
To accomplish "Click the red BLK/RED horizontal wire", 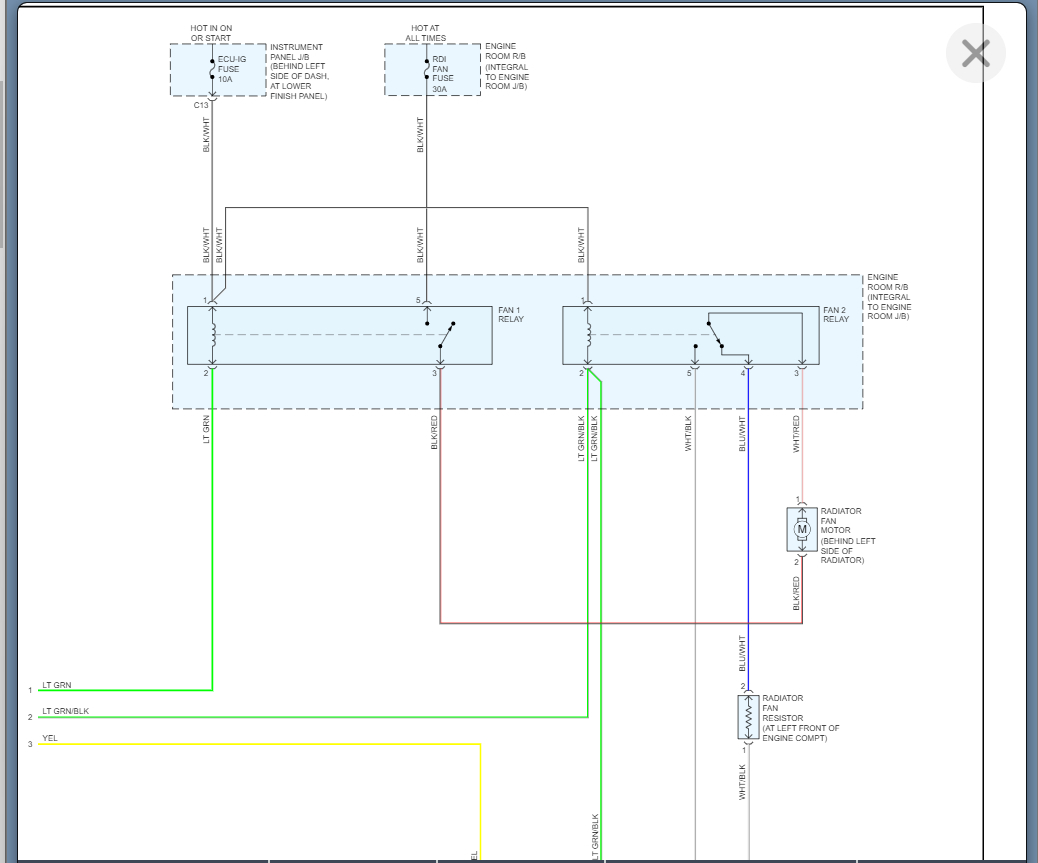I will pos(620,623).
